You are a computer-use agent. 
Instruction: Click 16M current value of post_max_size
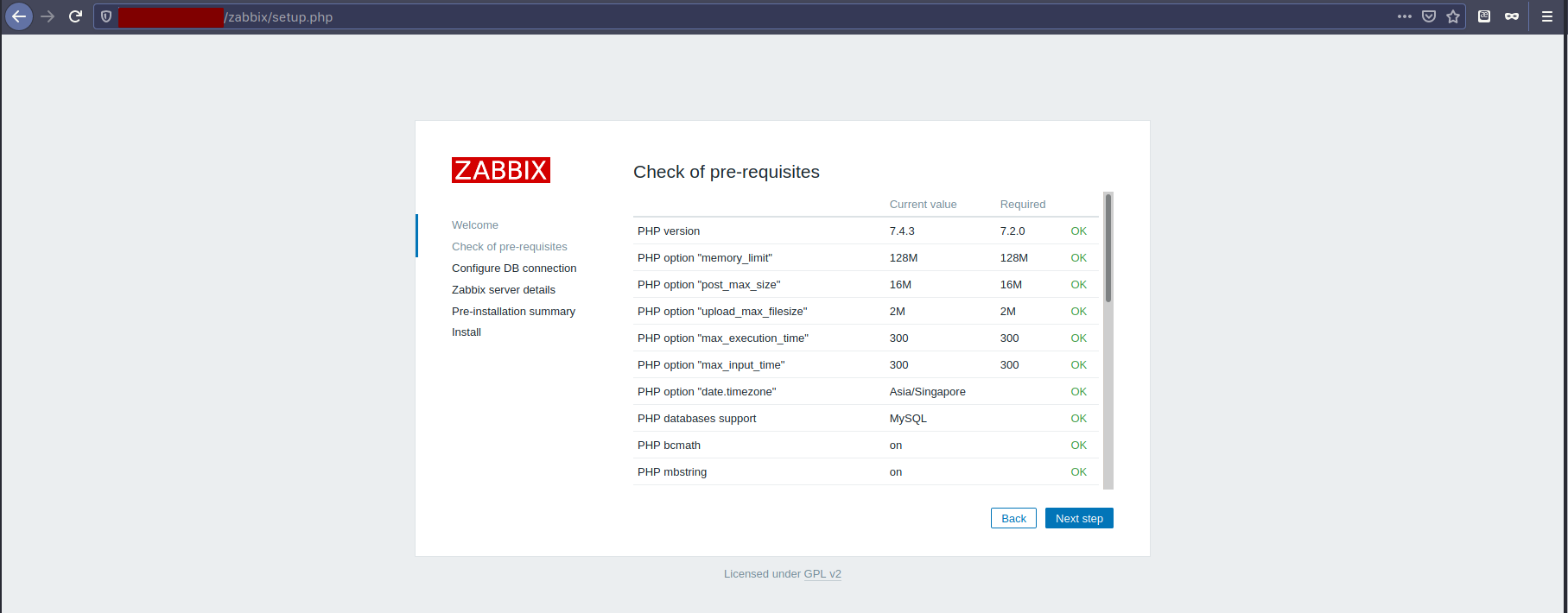point(900,285)
